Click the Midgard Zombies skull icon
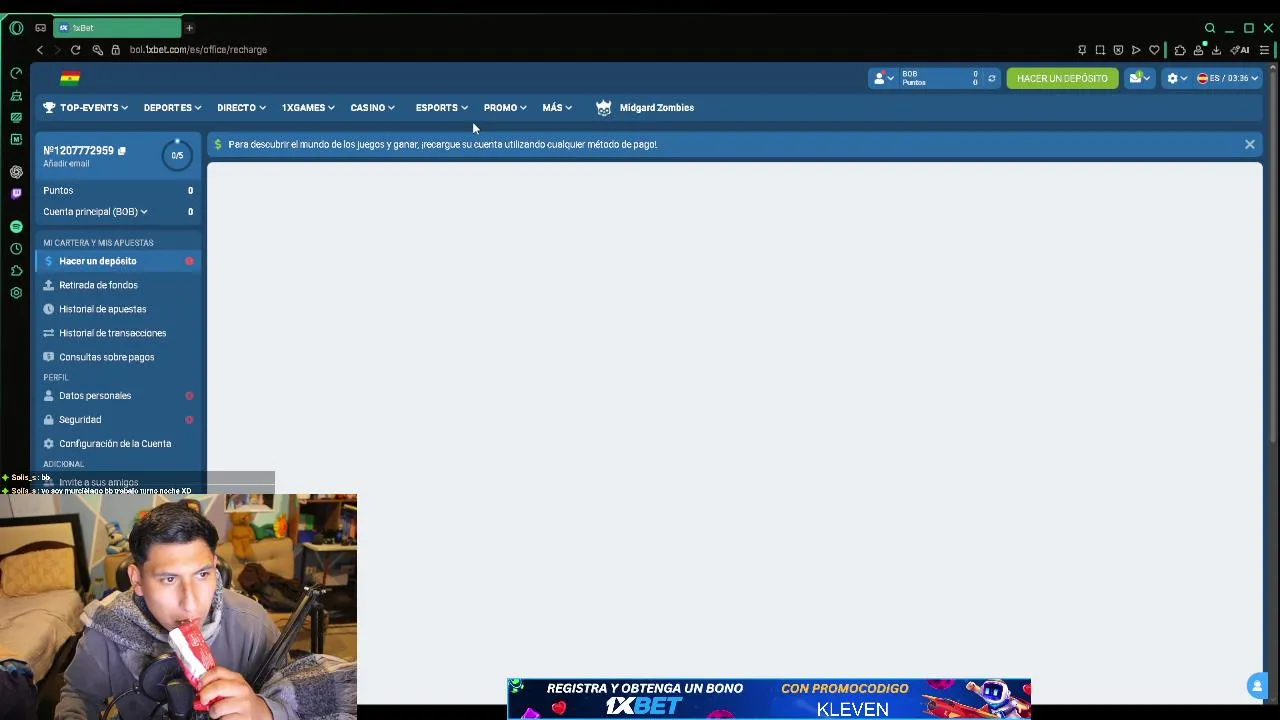 (x=603, y=108)
